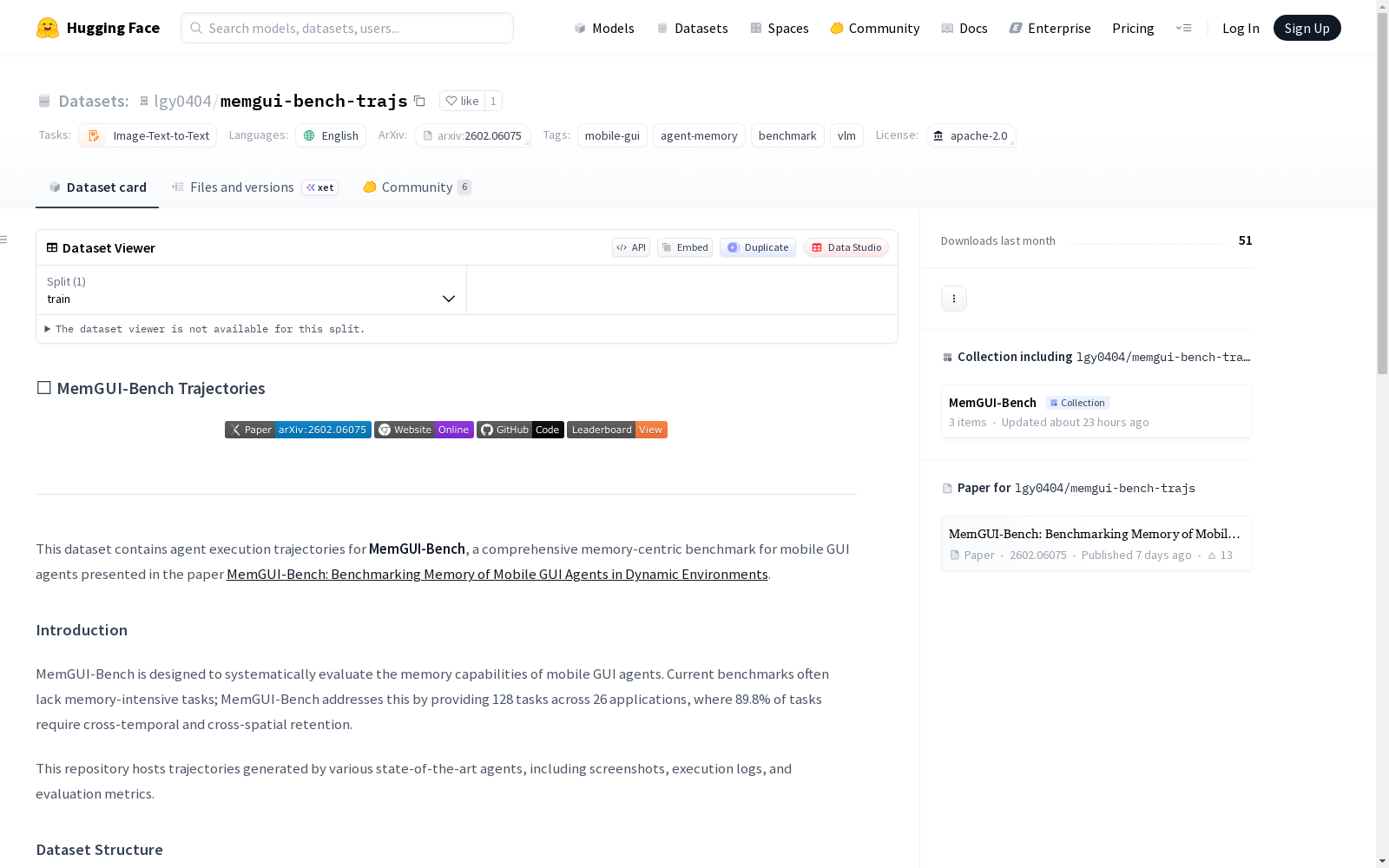Click the Introduction heading

(x=82, y=630)
